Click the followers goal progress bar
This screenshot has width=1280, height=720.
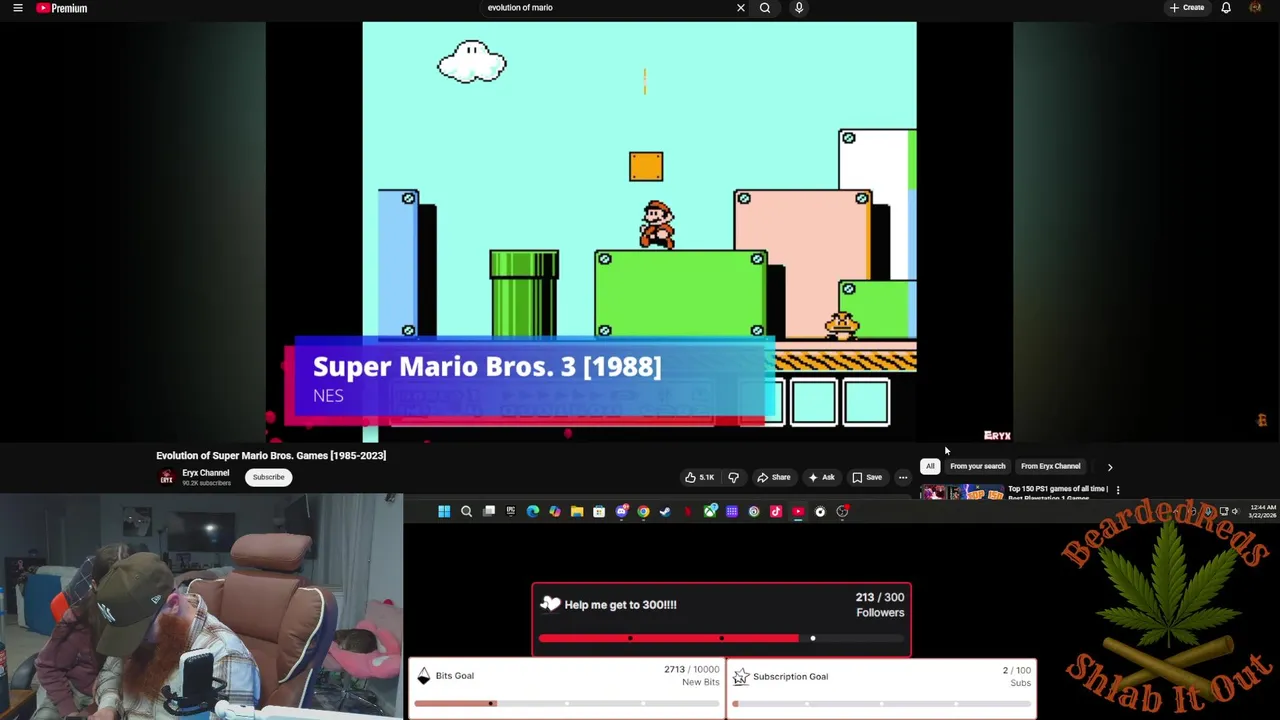pos(721,638)
